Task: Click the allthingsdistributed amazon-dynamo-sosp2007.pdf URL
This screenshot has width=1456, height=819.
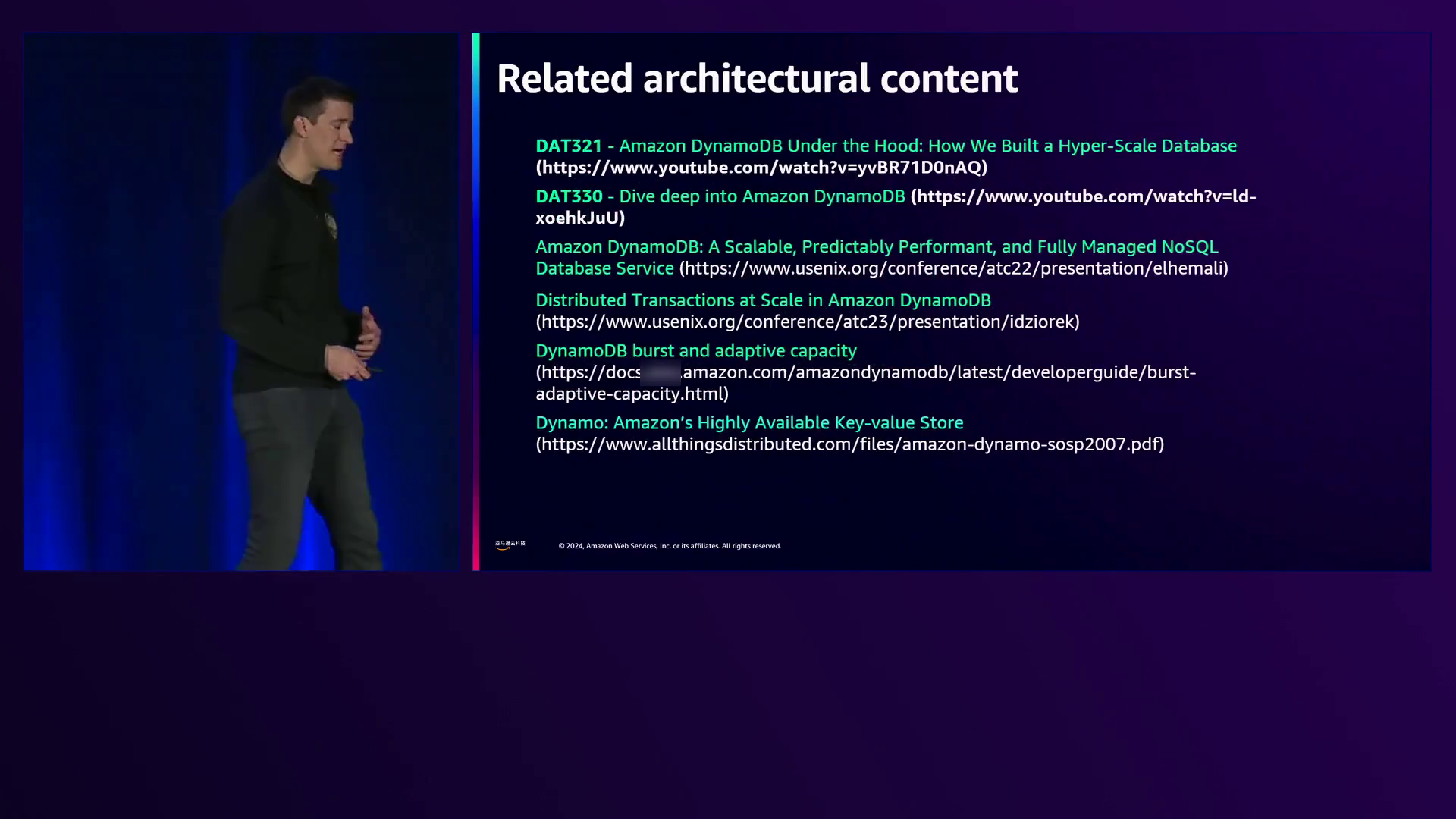Action: pos(850,444)
